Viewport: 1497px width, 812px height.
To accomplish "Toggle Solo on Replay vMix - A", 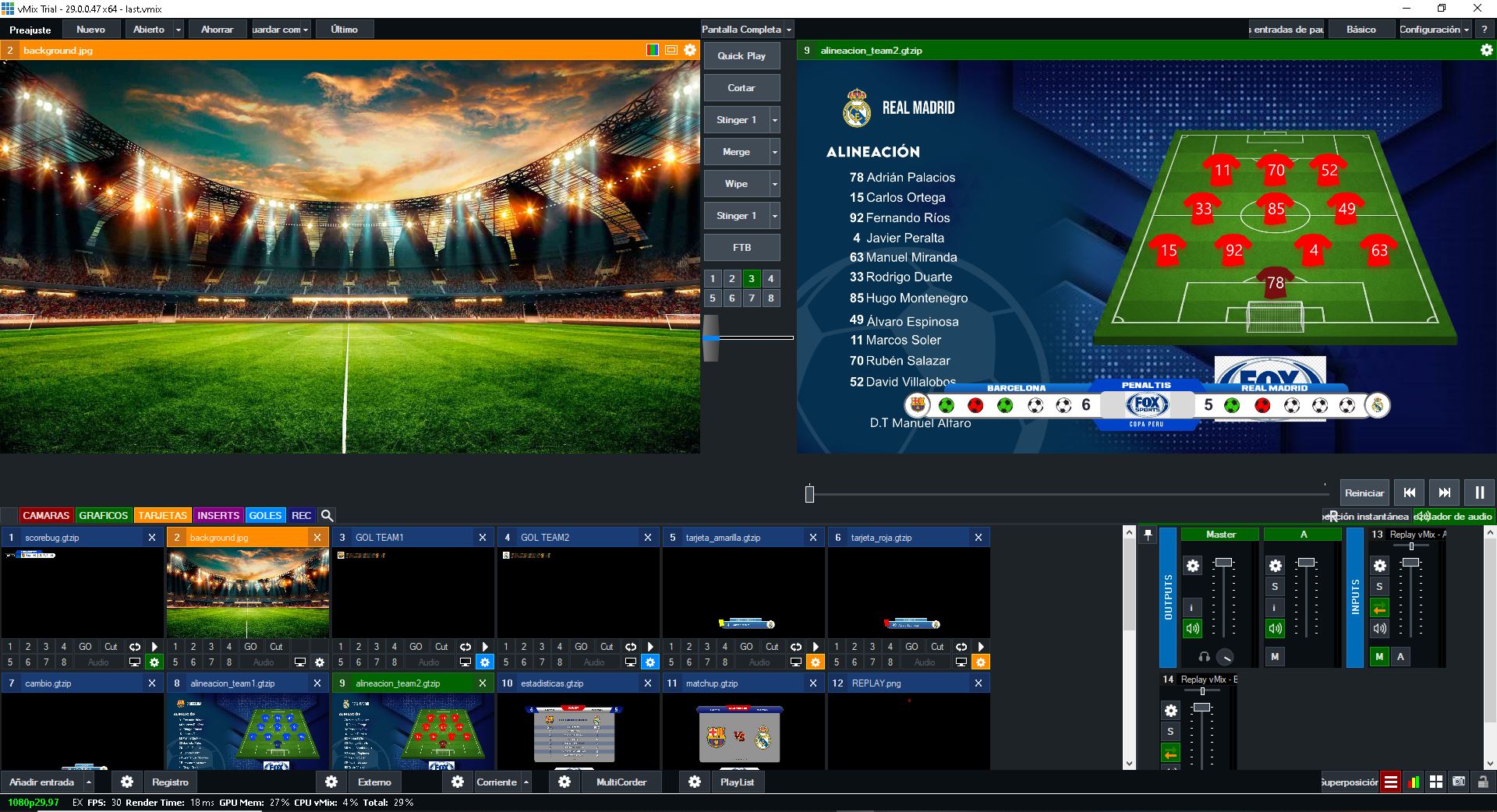I will coord(1379,587).
